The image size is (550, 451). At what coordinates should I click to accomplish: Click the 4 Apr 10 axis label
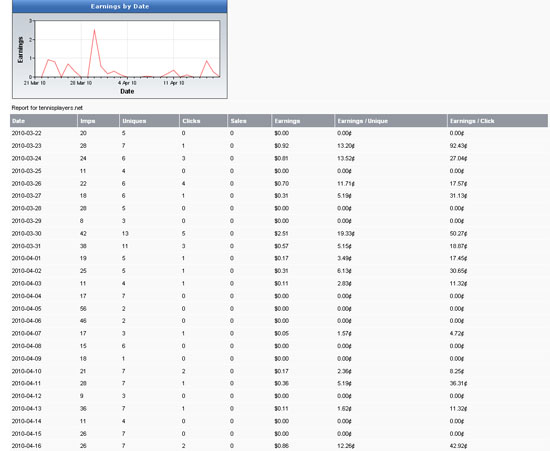[127, 83]
